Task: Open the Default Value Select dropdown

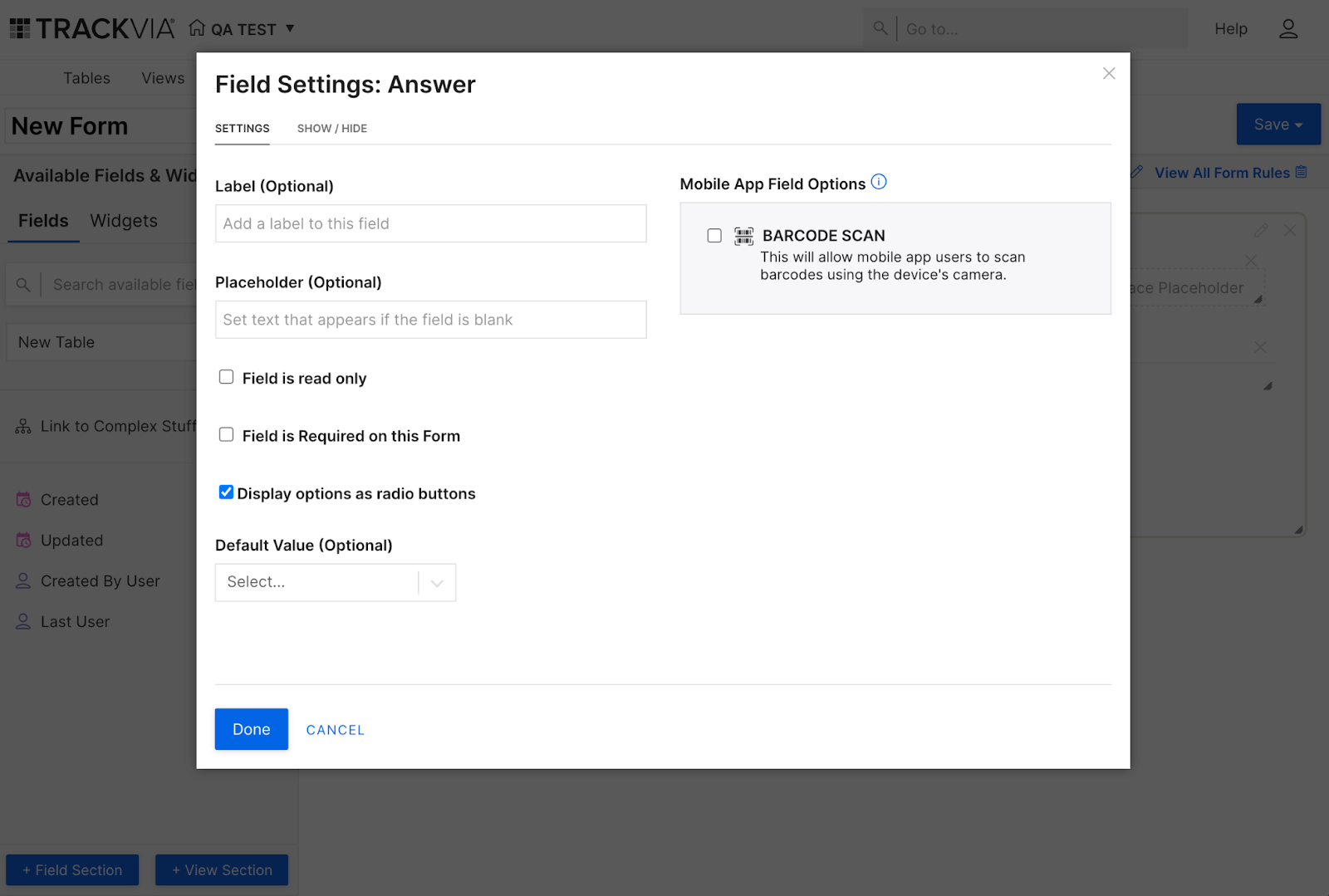Action: click(x=336, y=582)
